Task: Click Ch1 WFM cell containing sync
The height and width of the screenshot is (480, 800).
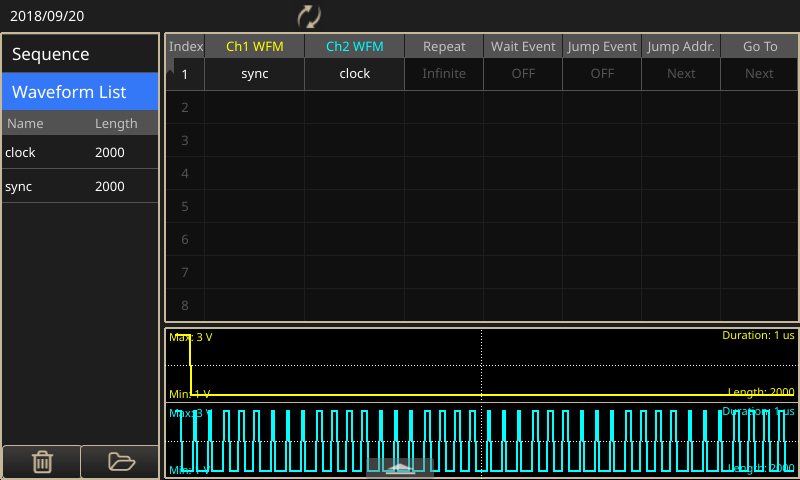Action: [254, 73]
